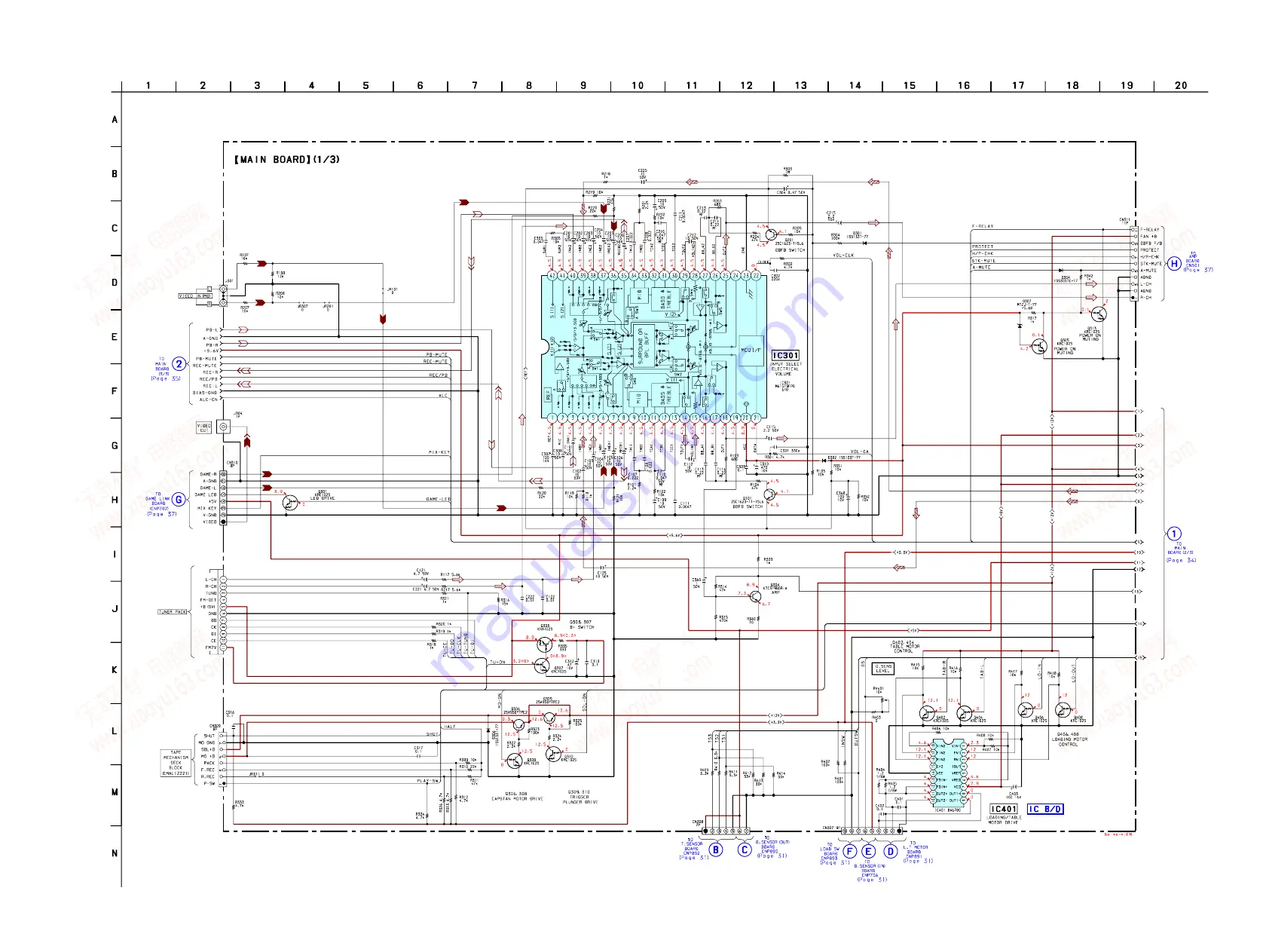Click row letter A in left ruler

pyautogui.click(x=115, y=120)
